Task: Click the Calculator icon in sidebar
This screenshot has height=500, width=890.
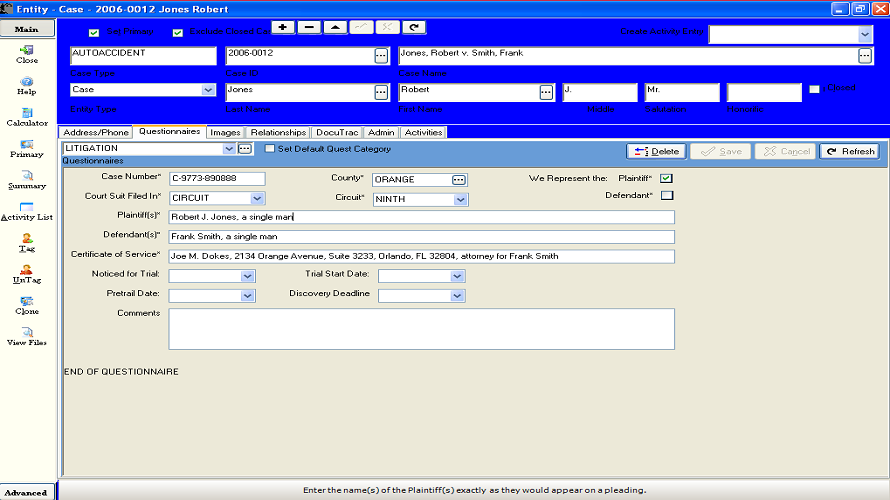Action: (x=27, y=115)
